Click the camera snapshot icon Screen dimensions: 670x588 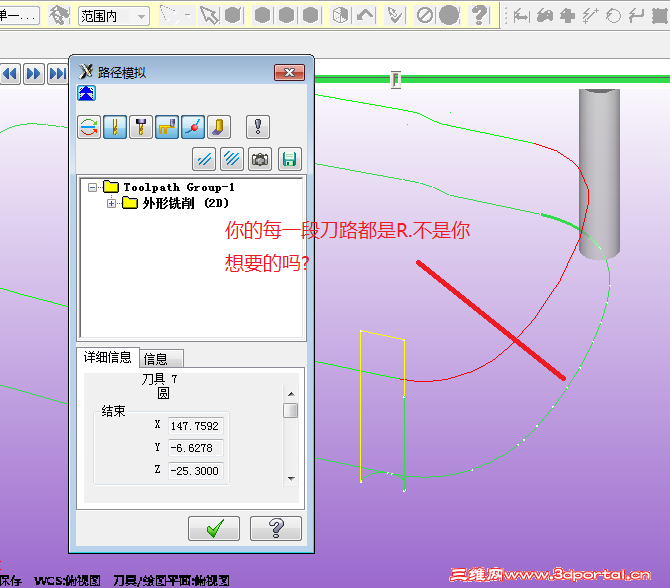(x=260, y=159)
